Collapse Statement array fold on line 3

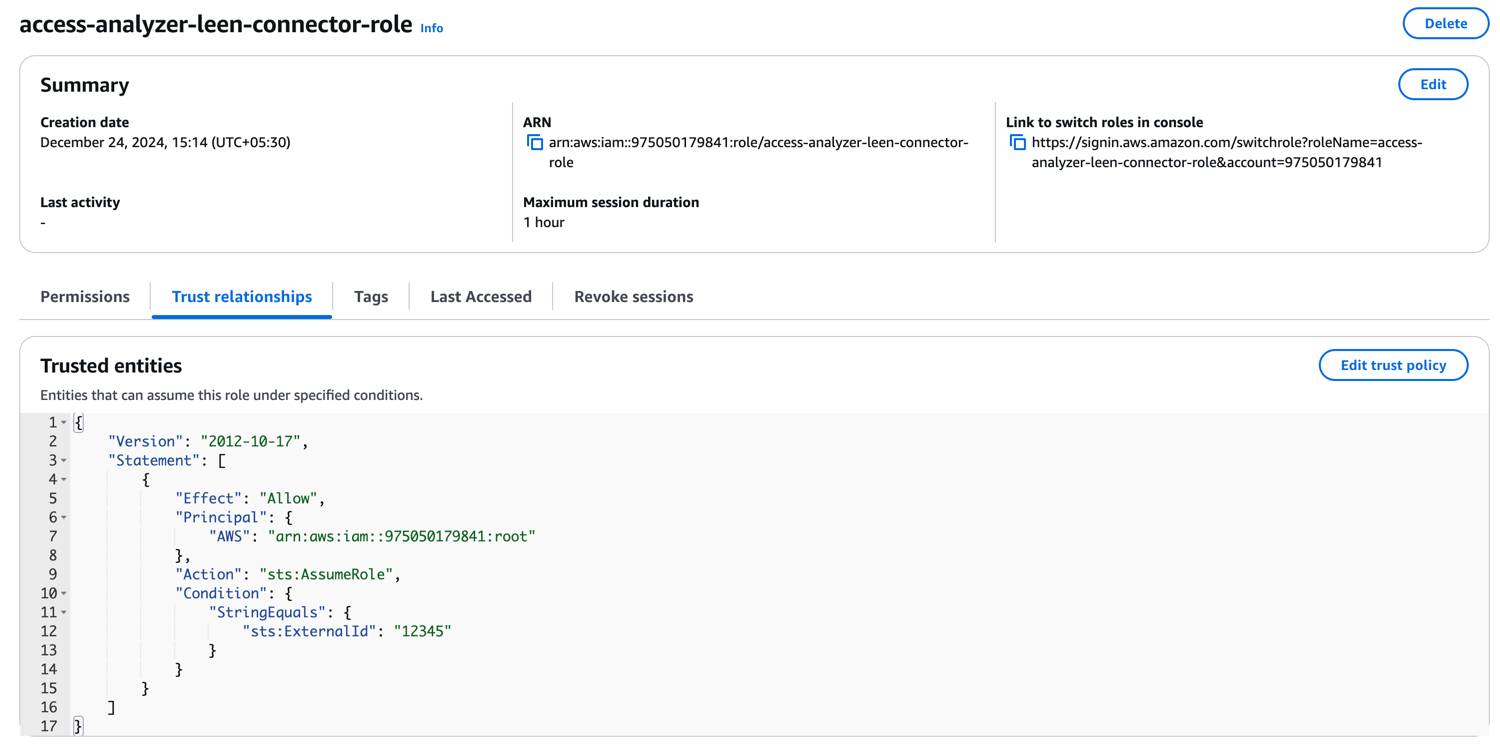(x=64, y=461)
